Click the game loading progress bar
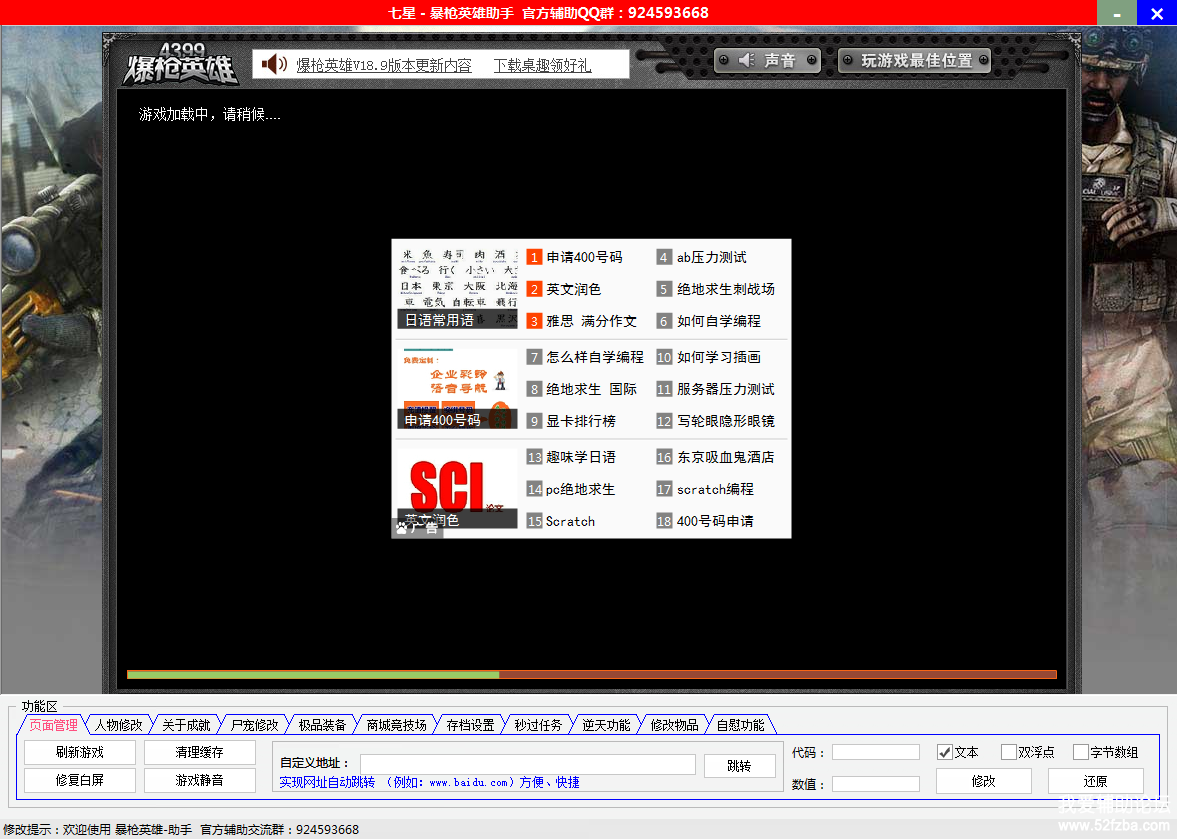This screenshot has height=839, width=1177. 592,675
